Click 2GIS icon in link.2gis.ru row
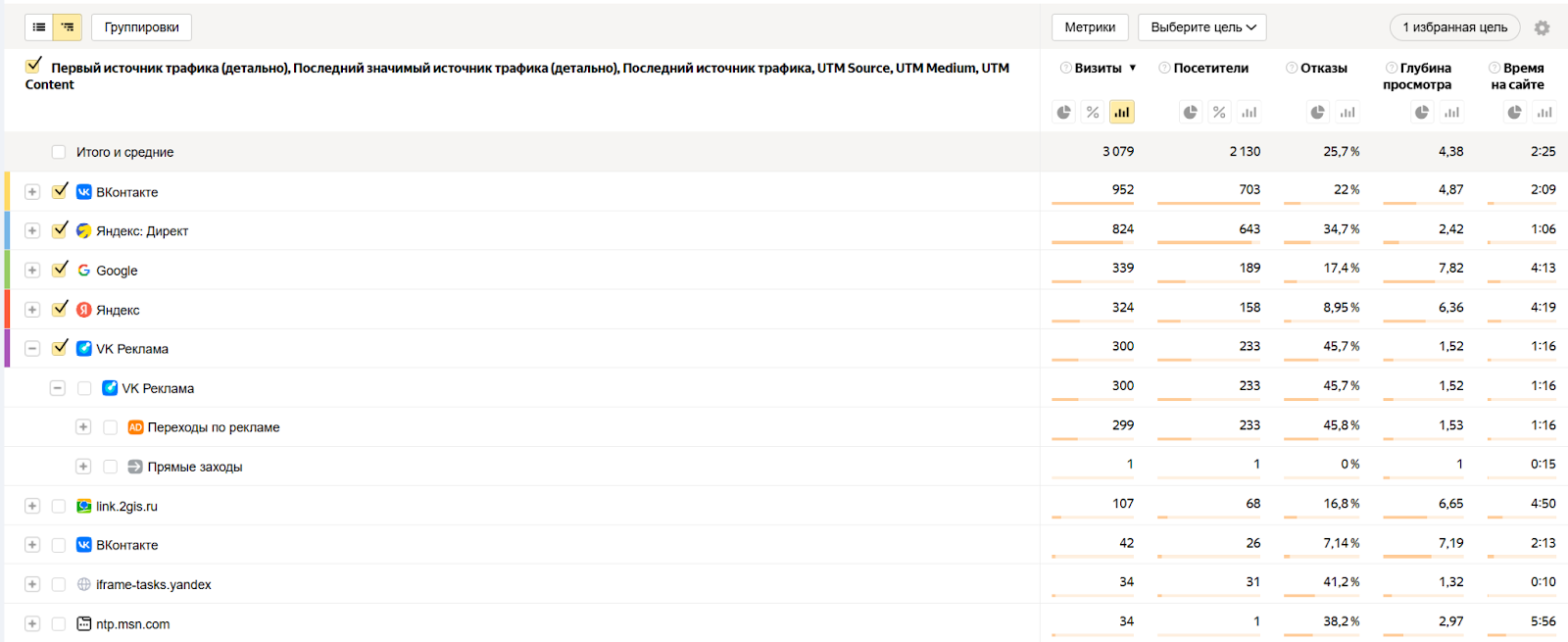The image size is (1568, 642). click(84, 506)
